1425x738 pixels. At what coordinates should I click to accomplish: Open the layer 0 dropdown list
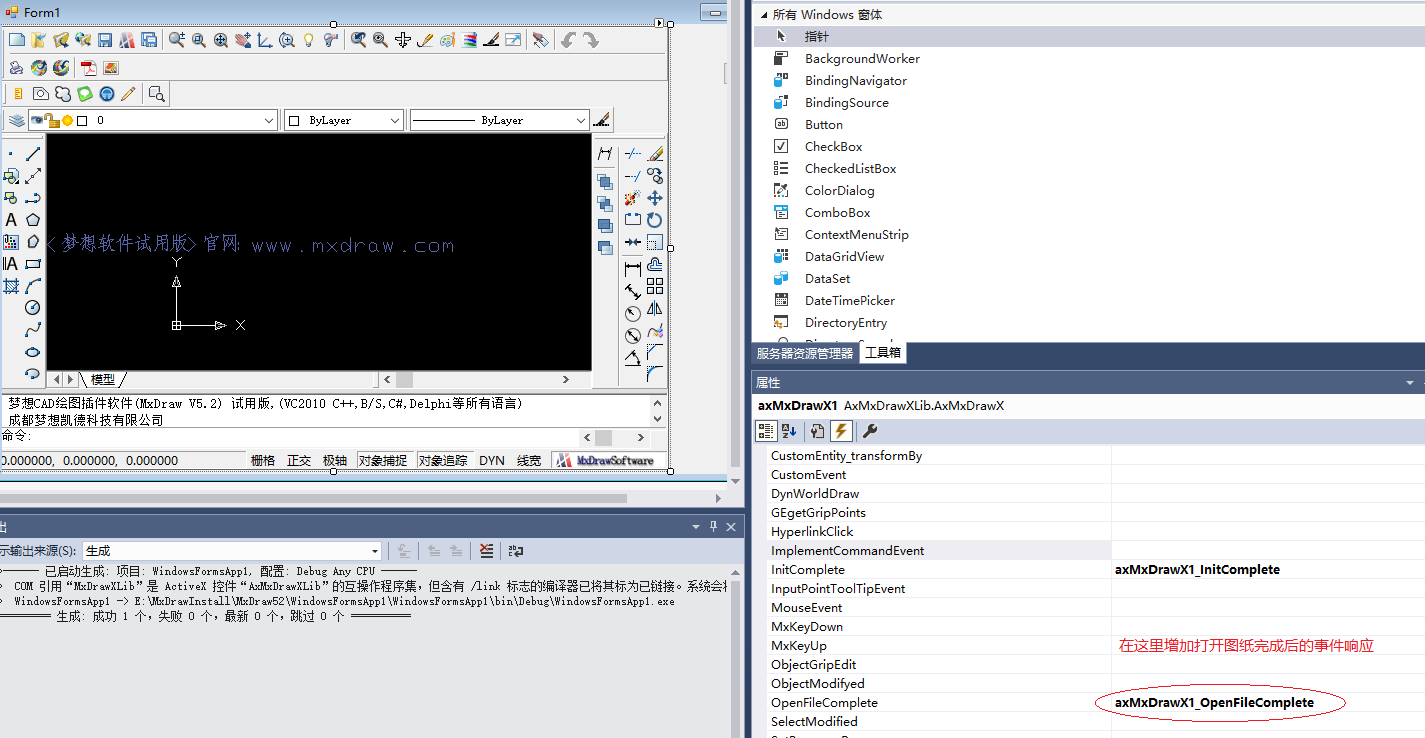point(269,120)
